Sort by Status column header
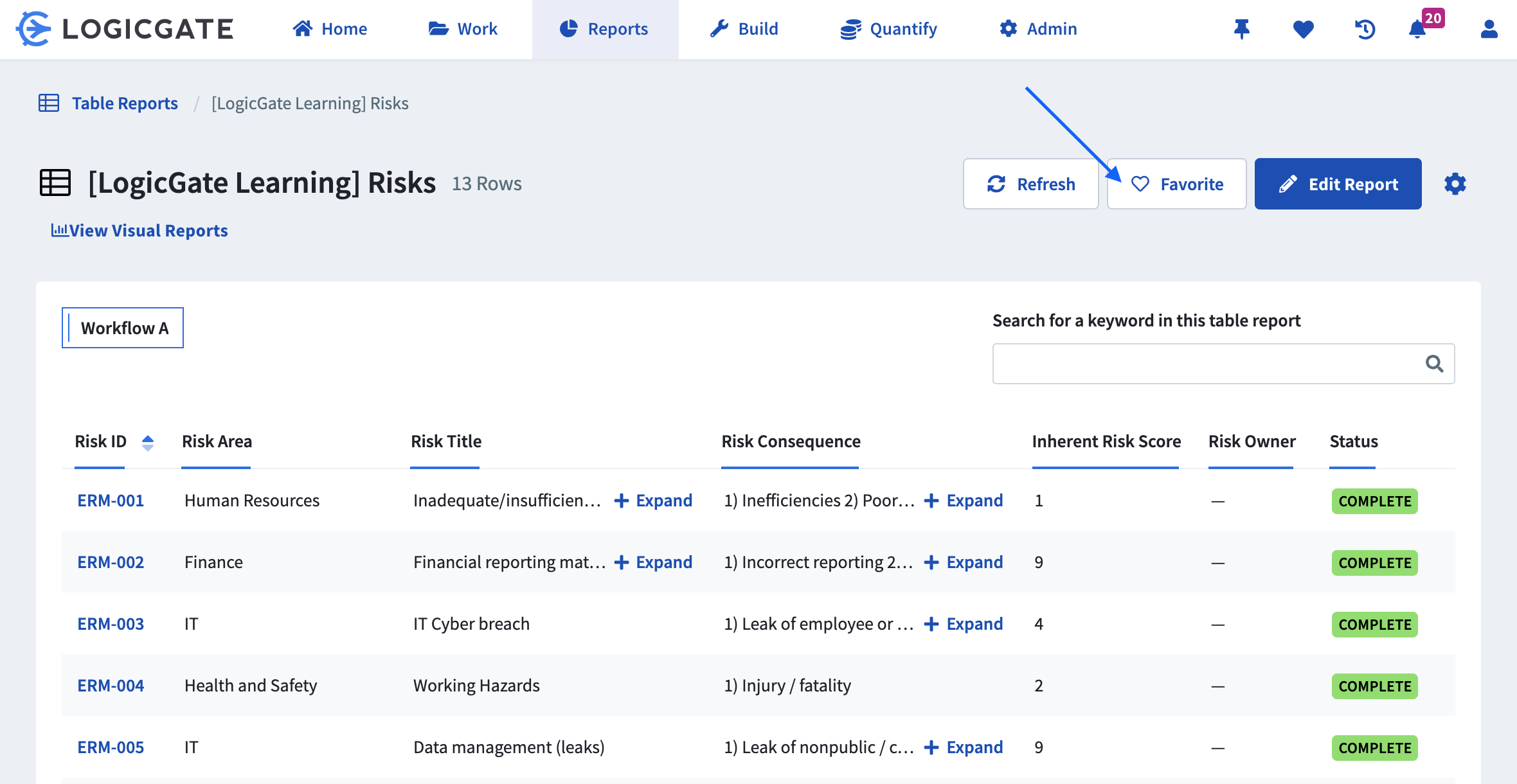 click(1354, 441)
